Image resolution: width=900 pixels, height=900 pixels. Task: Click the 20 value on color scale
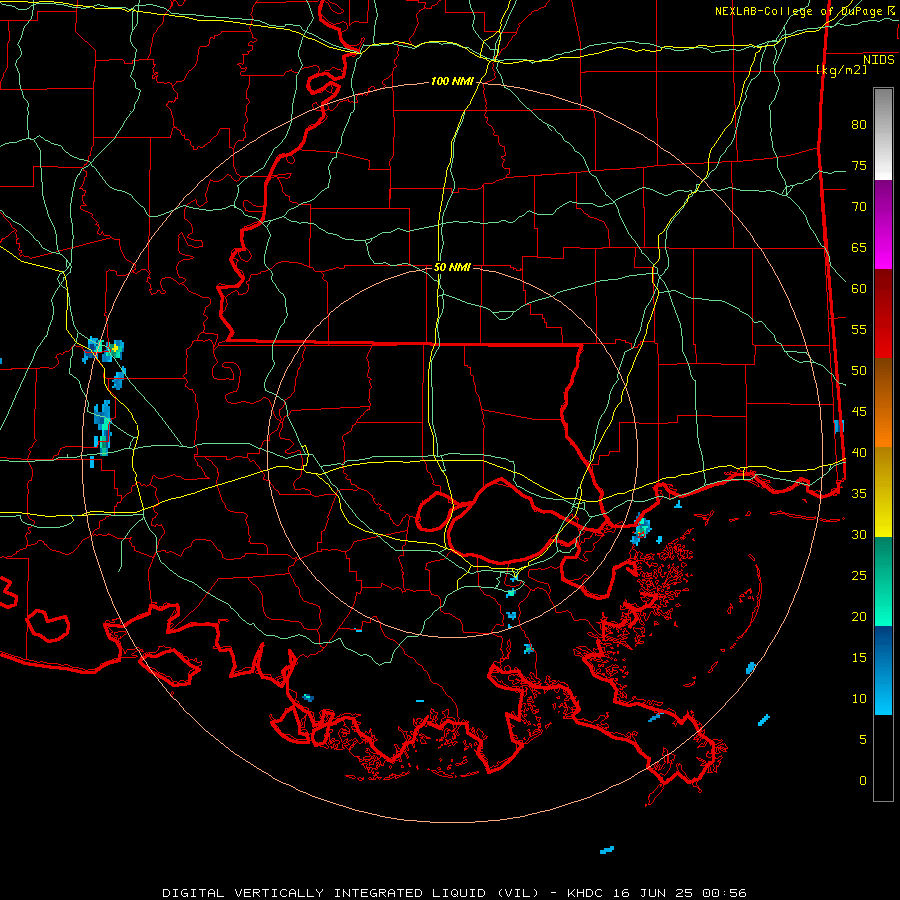[x=859, y=616]
